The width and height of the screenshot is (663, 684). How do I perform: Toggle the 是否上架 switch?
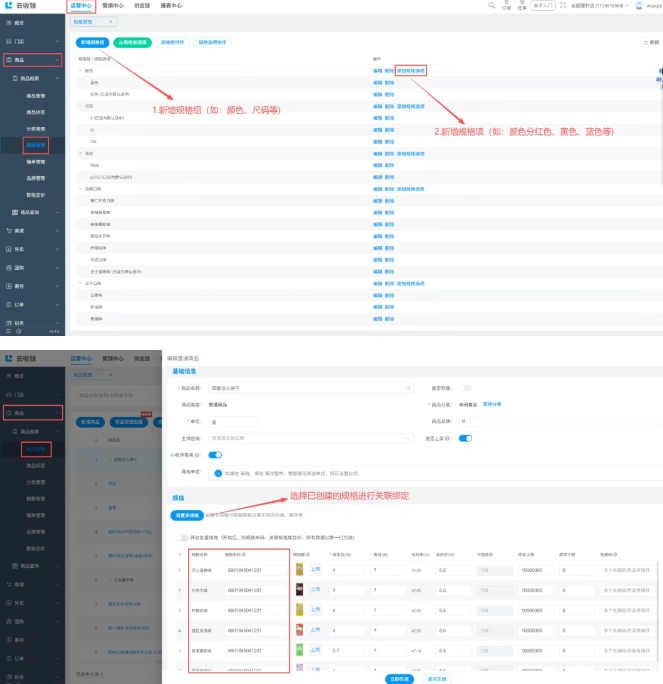[465, 438]
